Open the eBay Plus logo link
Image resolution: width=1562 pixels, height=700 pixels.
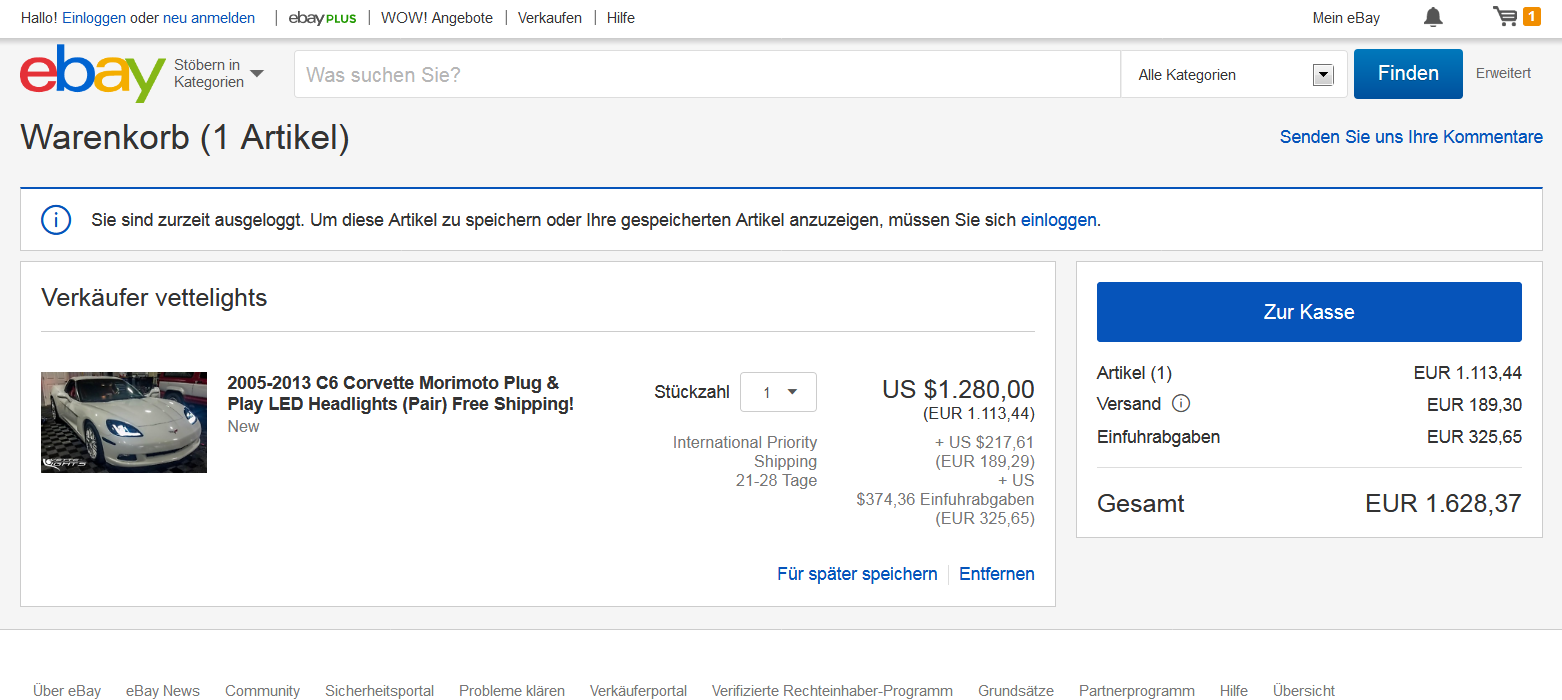[322, 18]
